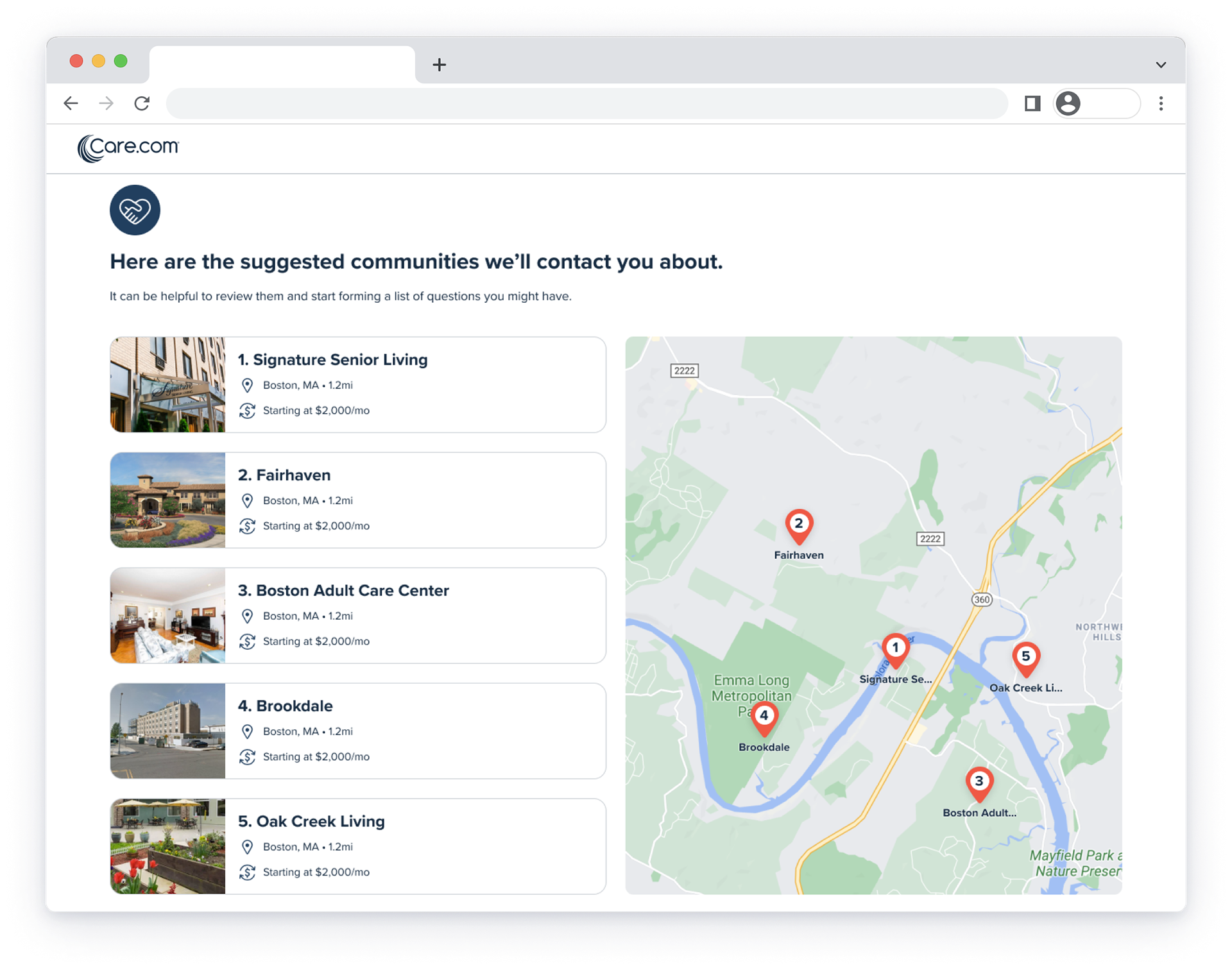Viewport: 1232px width, 968px height.
Task: Click the Brookdale label on the map
Action: 764,747
